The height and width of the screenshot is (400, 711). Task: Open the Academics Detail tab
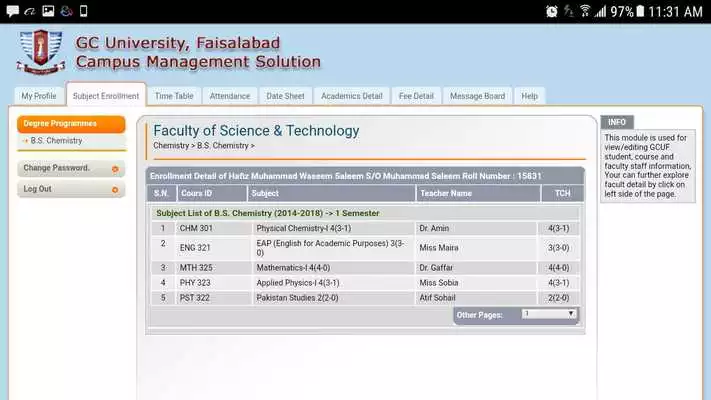pos(352,96)
